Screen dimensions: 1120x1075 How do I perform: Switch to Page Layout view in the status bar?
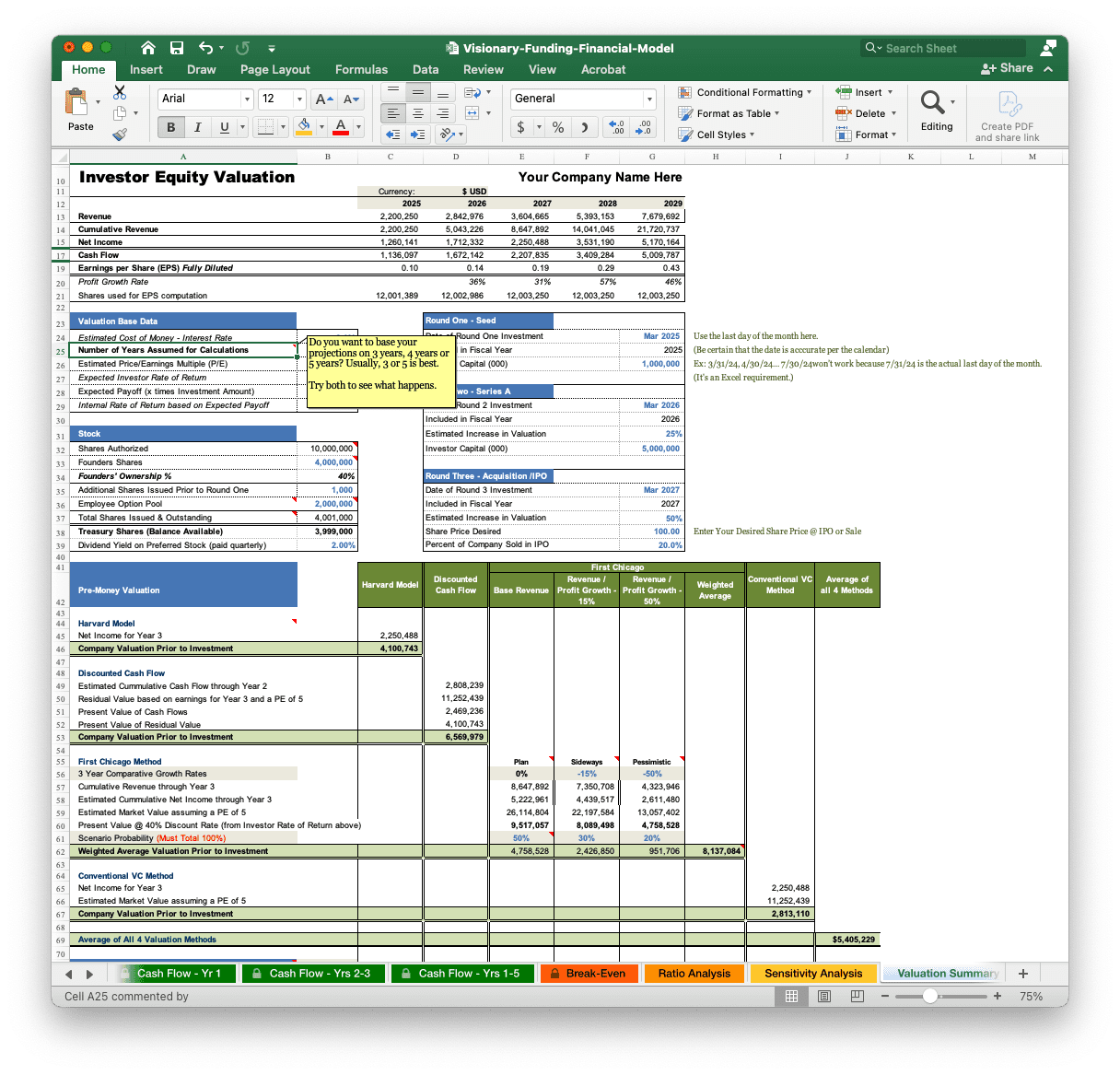tap(824, 996)
